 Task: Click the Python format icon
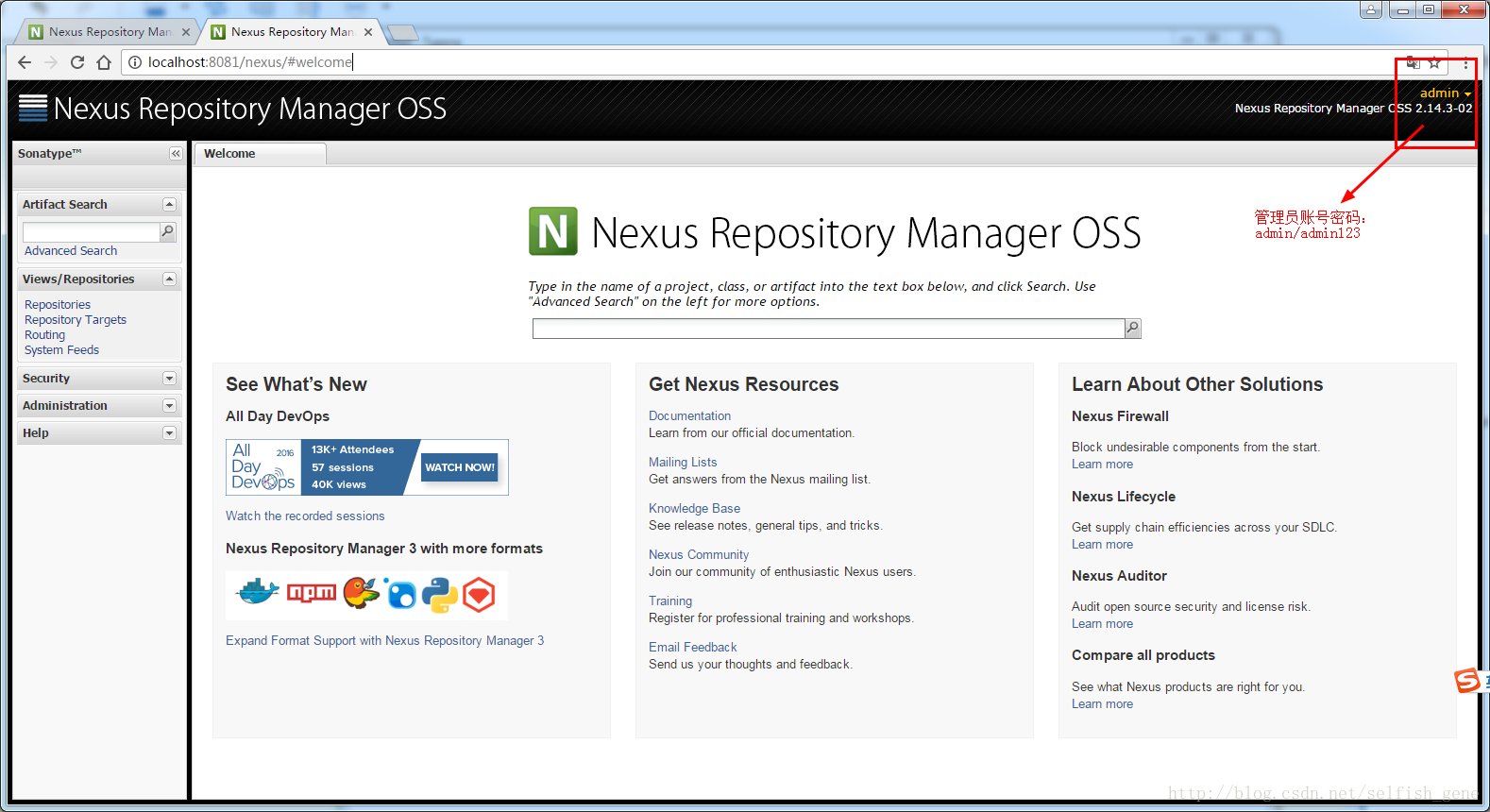(440, 595)
